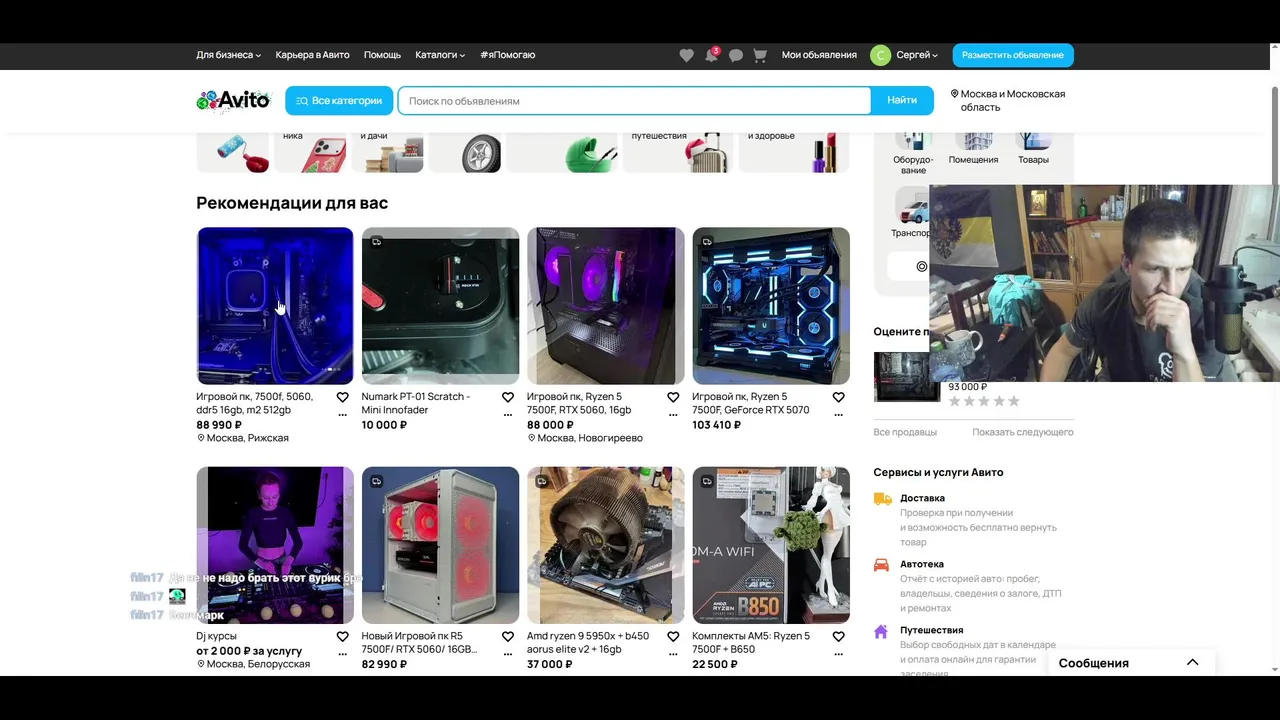This screenshot has width=1280, height=720.
Task: Favorite Amd ryzen 9 5950x listing
Action: point(673,636)
